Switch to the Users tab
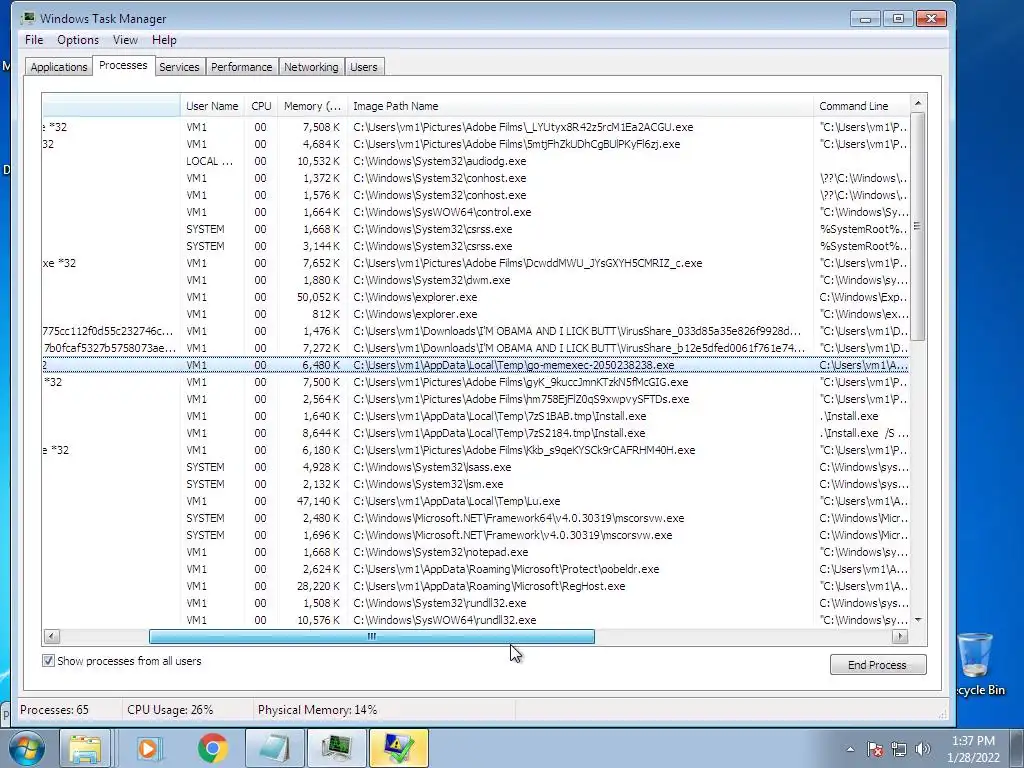Image resolution: width=1024 pixels, height=768 pixels. tap(363, 67)
